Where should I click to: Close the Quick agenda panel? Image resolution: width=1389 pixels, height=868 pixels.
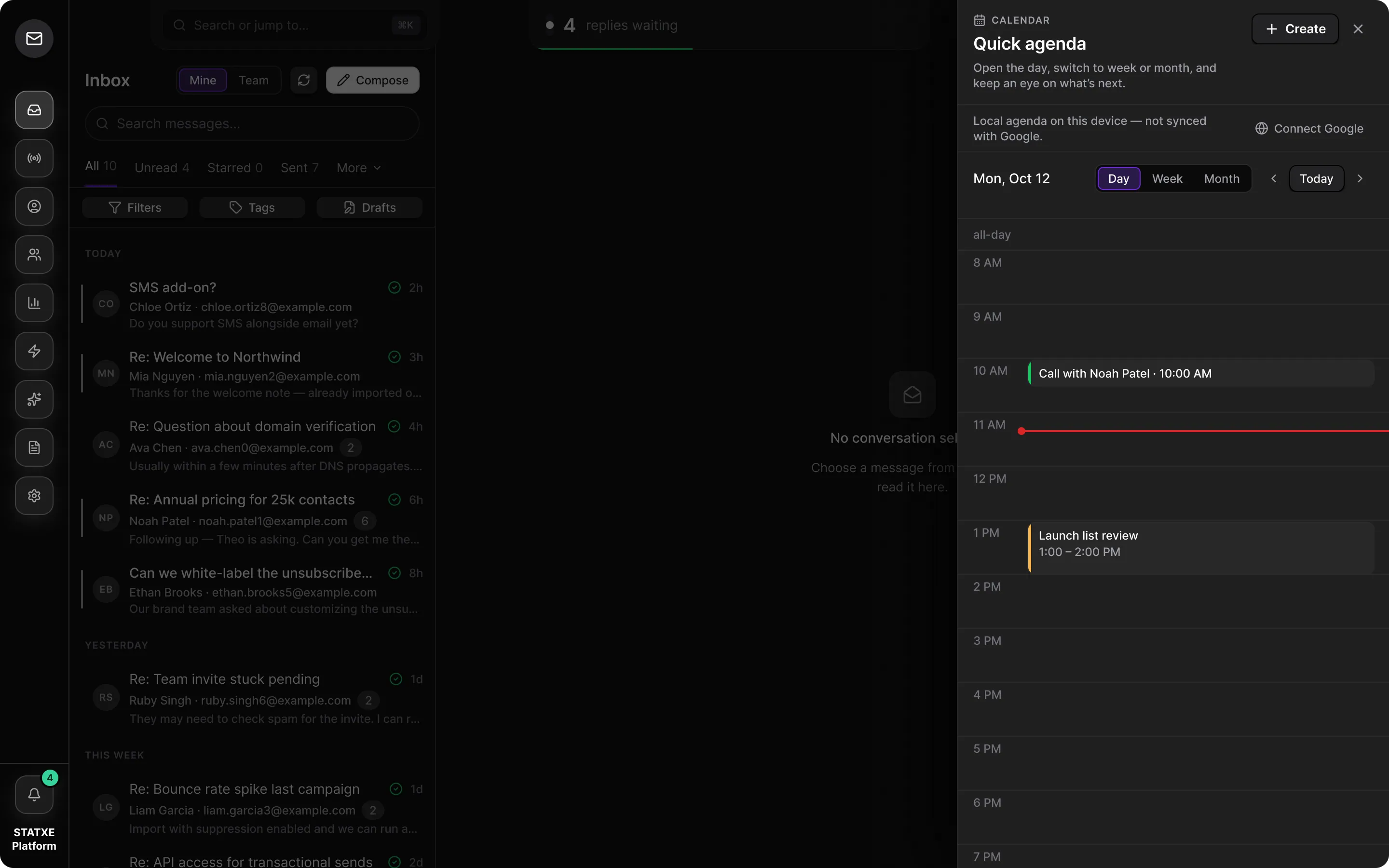pos(1358,29)
